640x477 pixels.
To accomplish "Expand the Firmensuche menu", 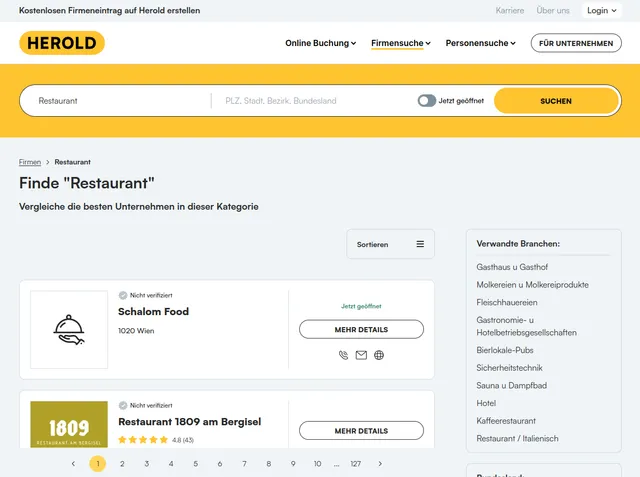I will point(401,43).
